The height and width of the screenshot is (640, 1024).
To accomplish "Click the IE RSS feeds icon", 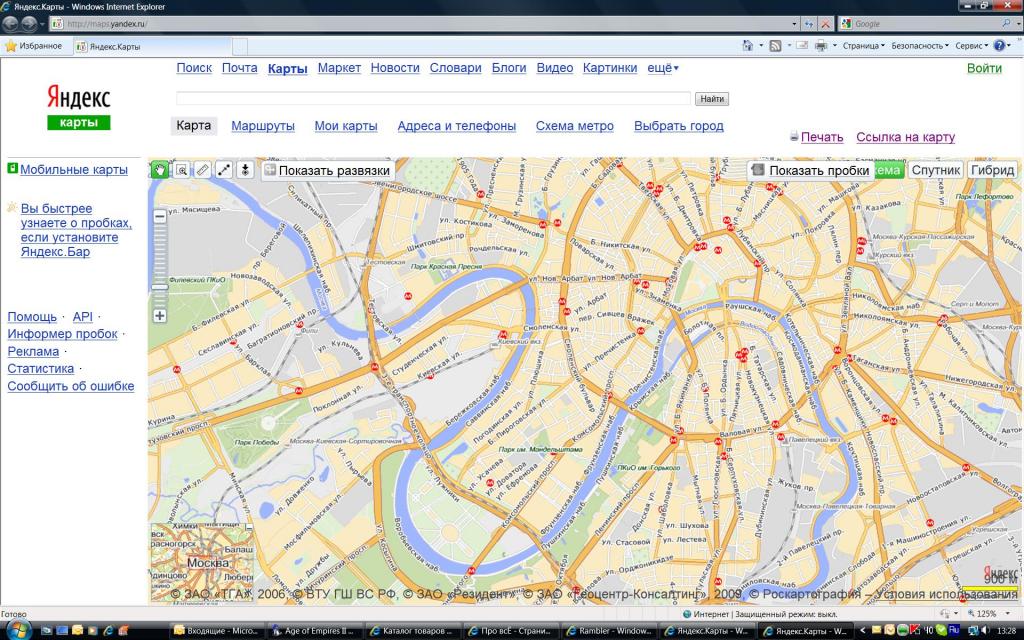I will (775, 46).
